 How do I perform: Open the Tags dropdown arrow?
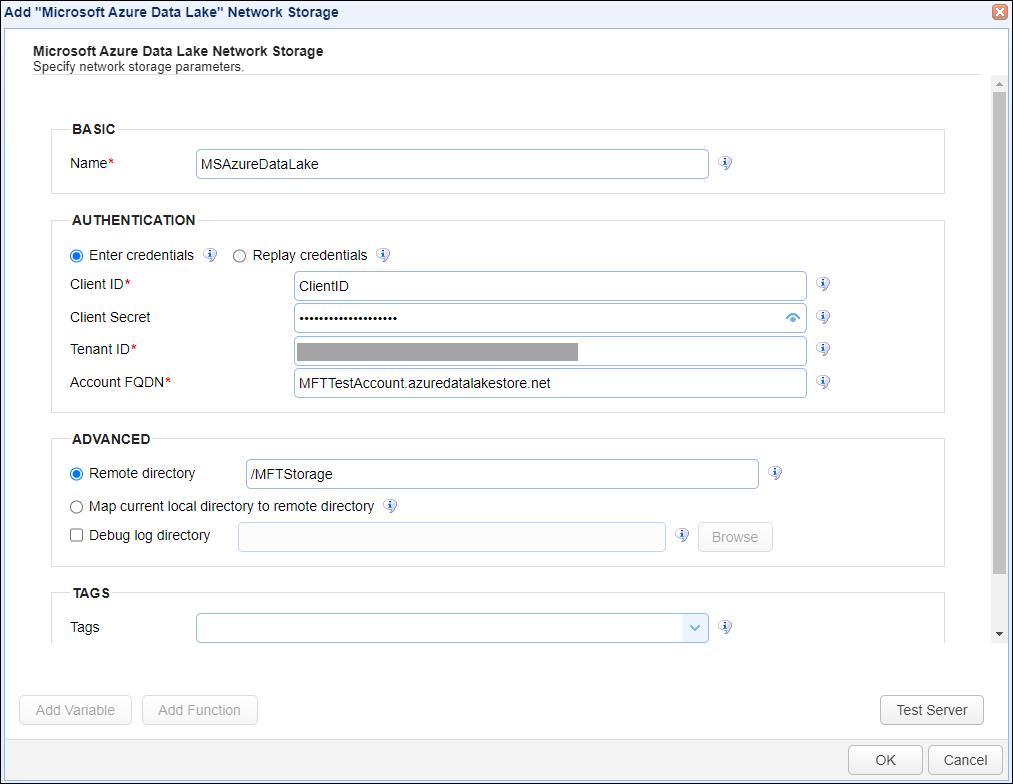point(694,628)
